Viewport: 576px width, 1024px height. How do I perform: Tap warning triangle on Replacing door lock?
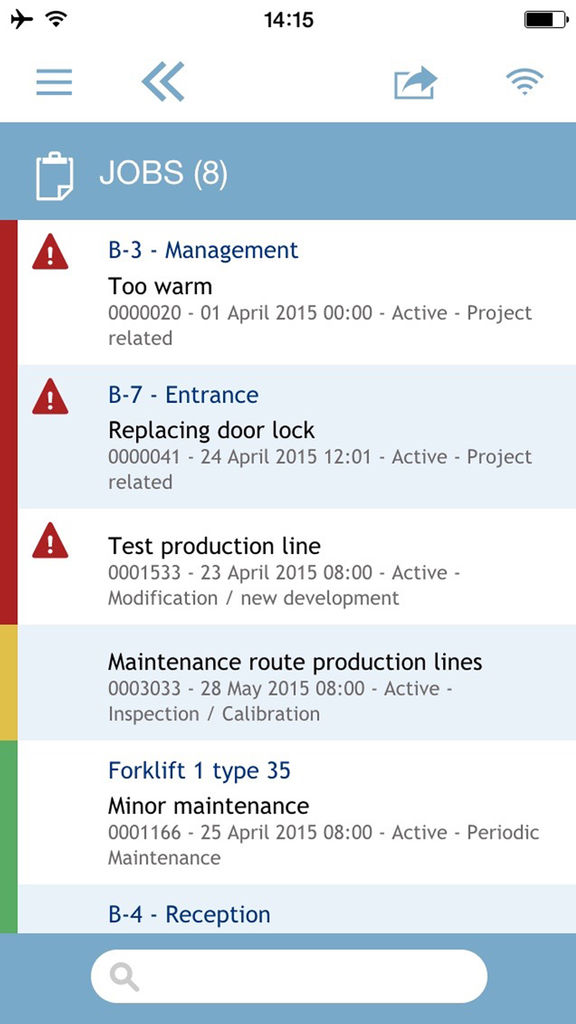pos(50,396)
